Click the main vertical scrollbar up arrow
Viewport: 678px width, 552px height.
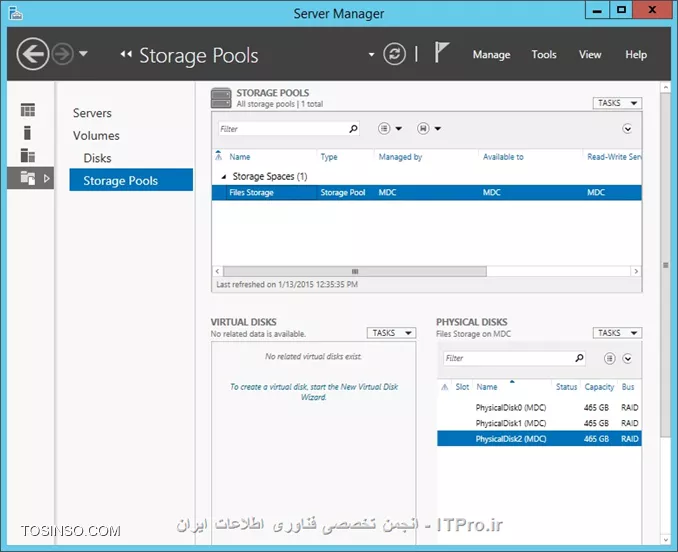point(665,87)
